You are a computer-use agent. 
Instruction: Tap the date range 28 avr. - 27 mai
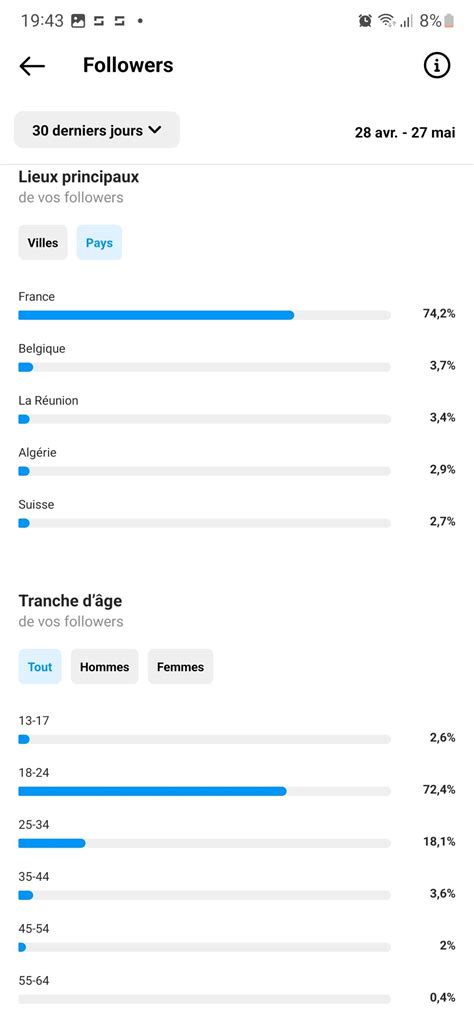(x=405, y=133)
